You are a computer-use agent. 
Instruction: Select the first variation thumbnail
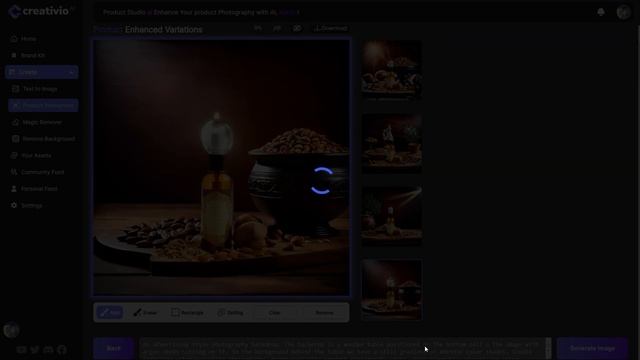pos(391,70)
